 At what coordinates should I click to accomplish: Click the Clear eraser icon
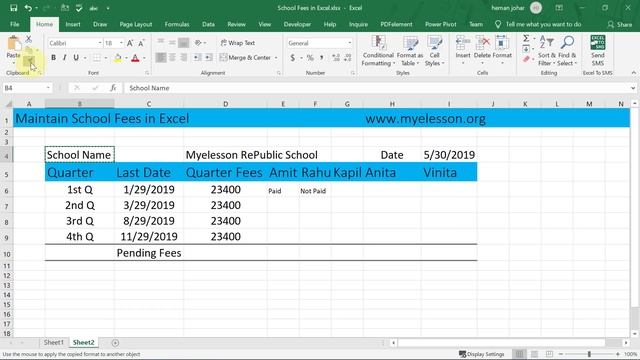(x=526, y=60)
